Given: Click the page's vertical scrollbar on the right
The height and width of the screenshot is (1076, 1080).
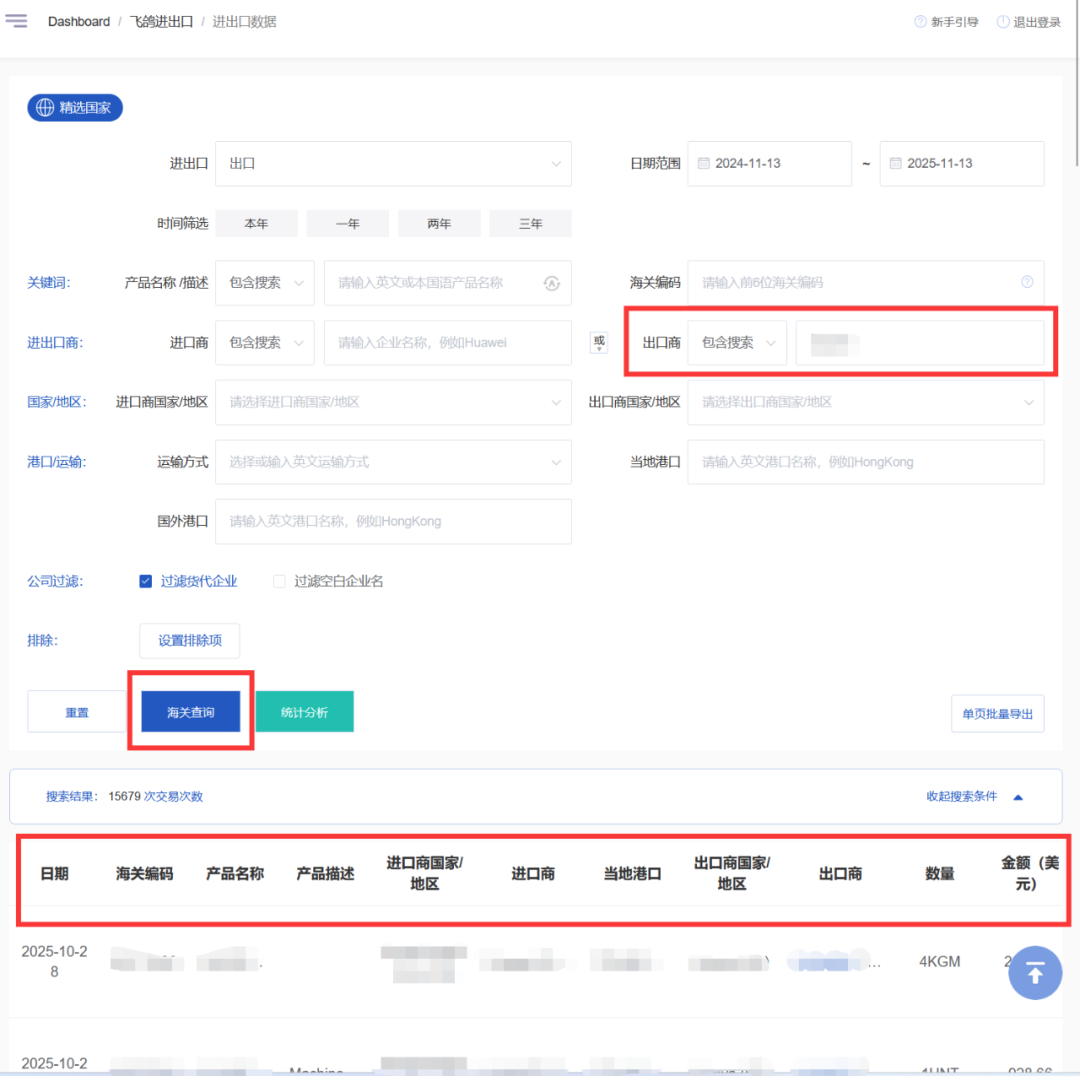Looking at the screenshot, I should (1075, 80).
